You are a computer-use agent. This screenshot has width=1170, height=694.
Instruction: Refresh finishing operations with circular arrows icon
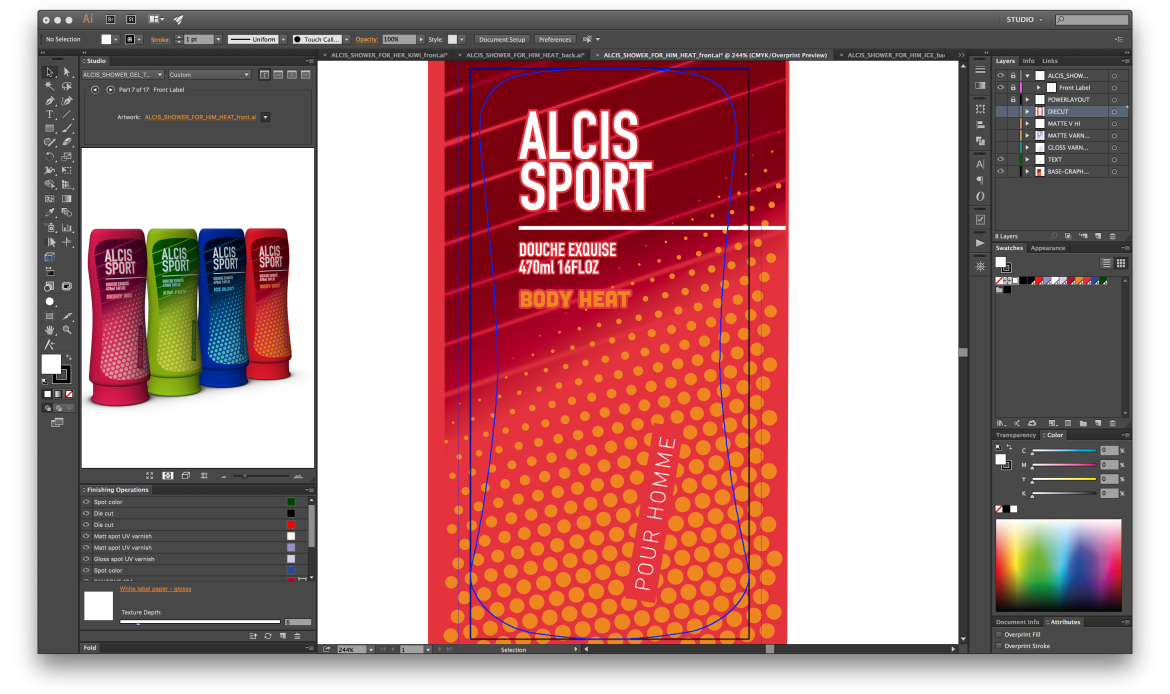(x=268, y=636)
